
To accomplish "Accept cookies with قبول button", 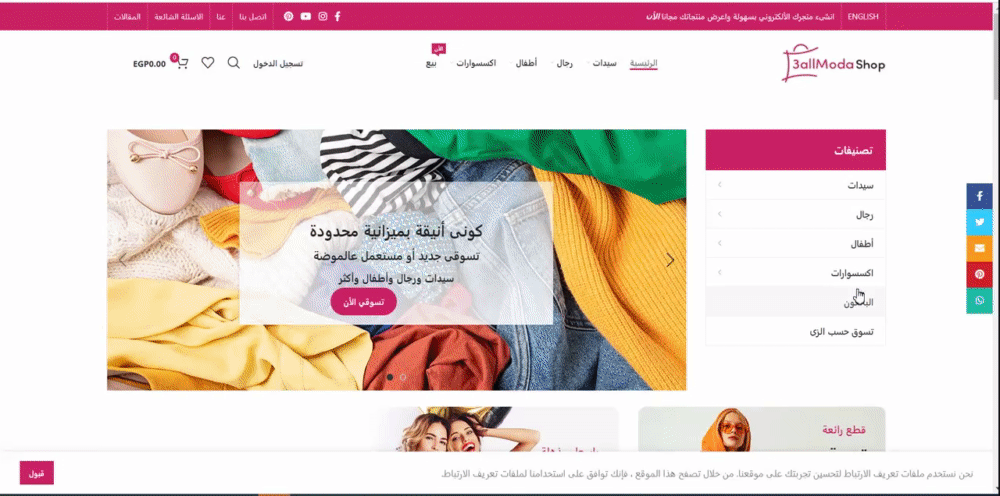I will [37, 473].
